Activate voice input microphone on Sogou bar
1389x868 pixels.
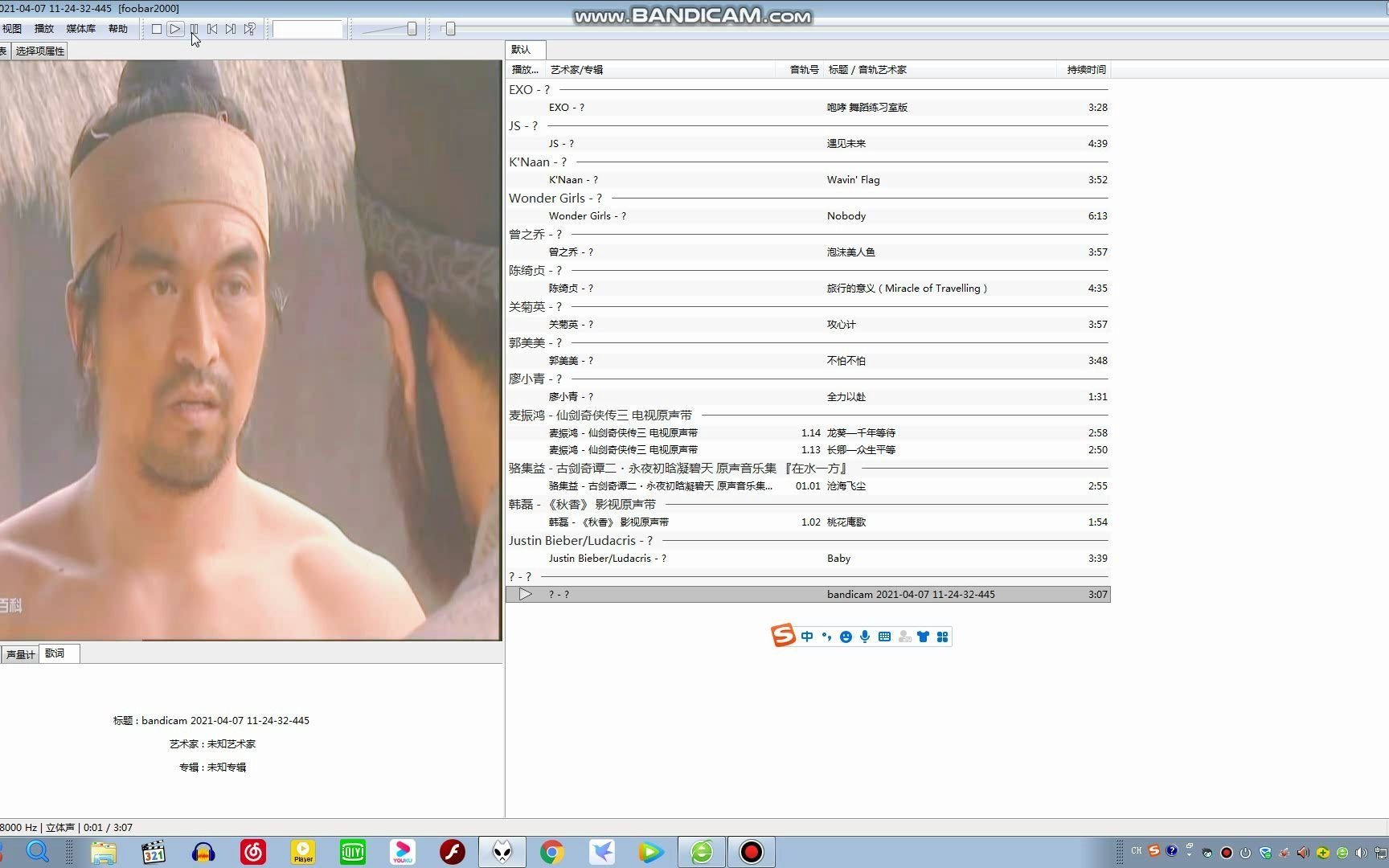click(x=865, y=637)
